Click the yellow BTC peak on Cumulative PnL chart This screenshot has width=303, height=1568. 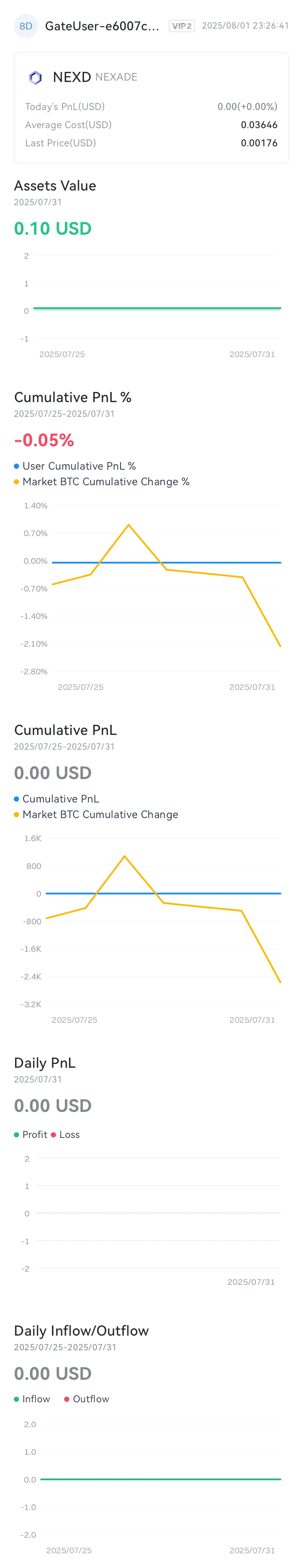click(125, 856)
